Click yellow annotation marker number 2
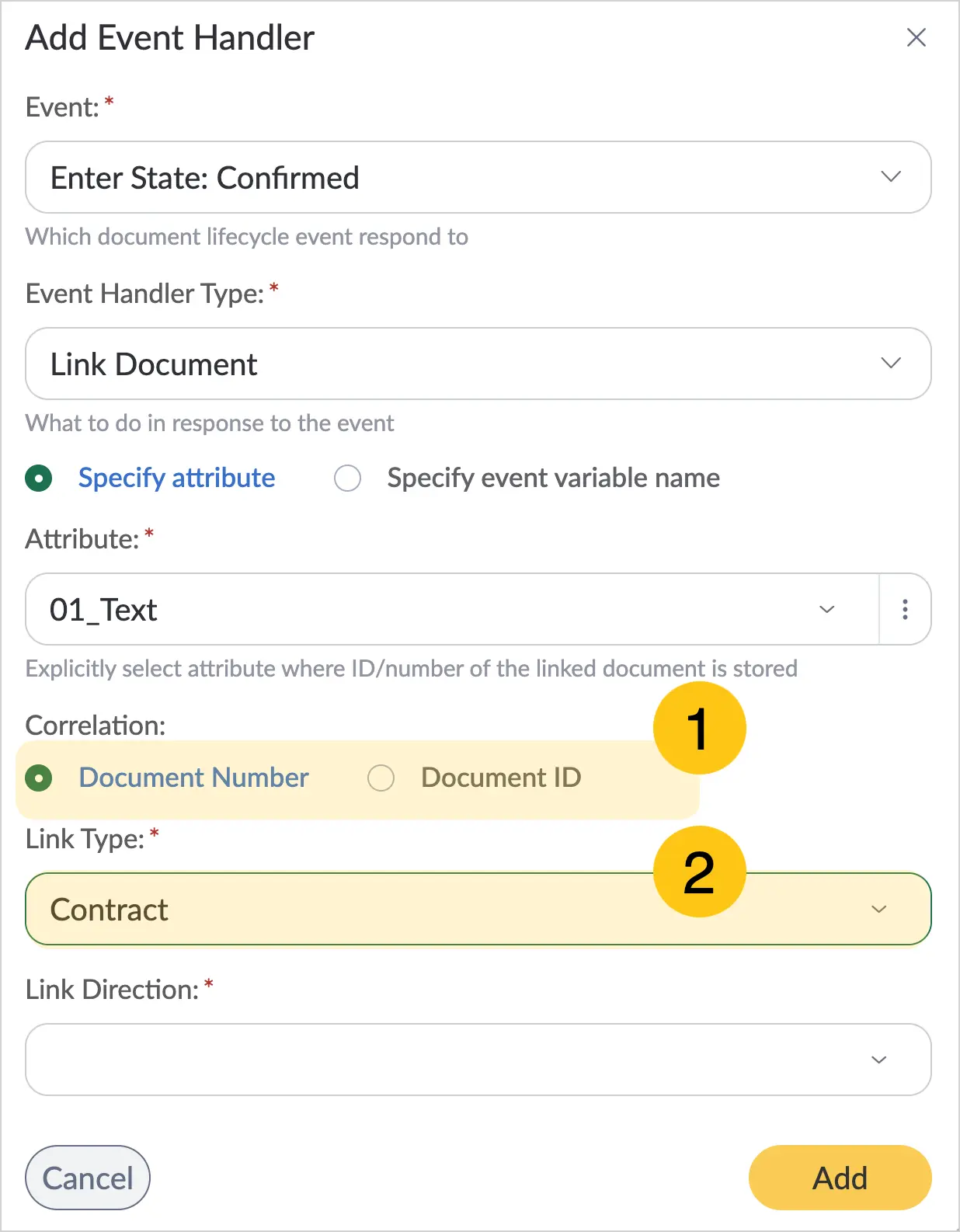This screenshot has width=960, height=1232. click(x=699, y=872)
